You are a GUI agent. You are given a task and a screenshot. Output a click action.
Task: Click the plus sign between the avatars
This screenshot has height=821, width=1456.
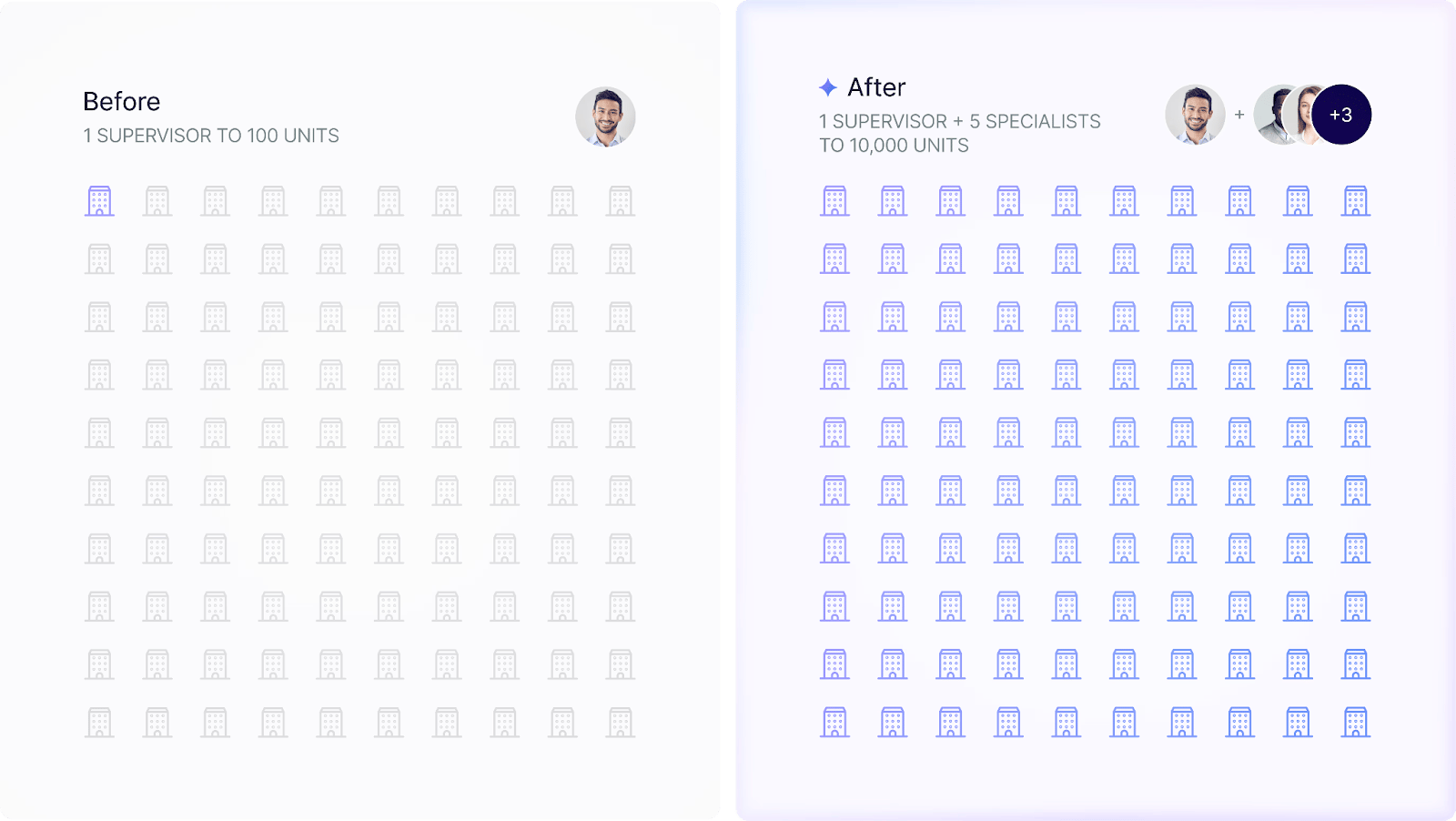(x=1239, y=115)
